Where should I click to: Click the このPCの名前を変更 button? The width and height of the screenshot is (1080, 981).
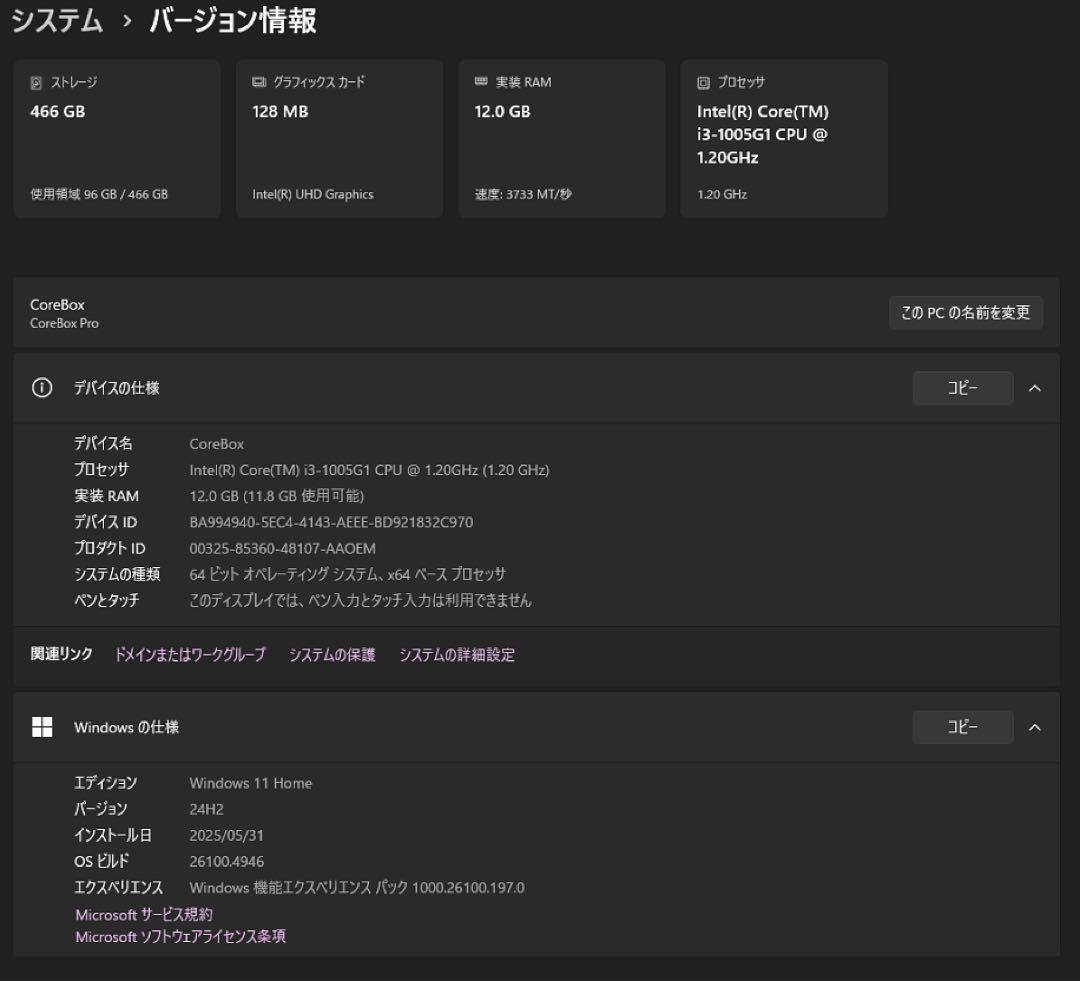click(x=966, y=312)
